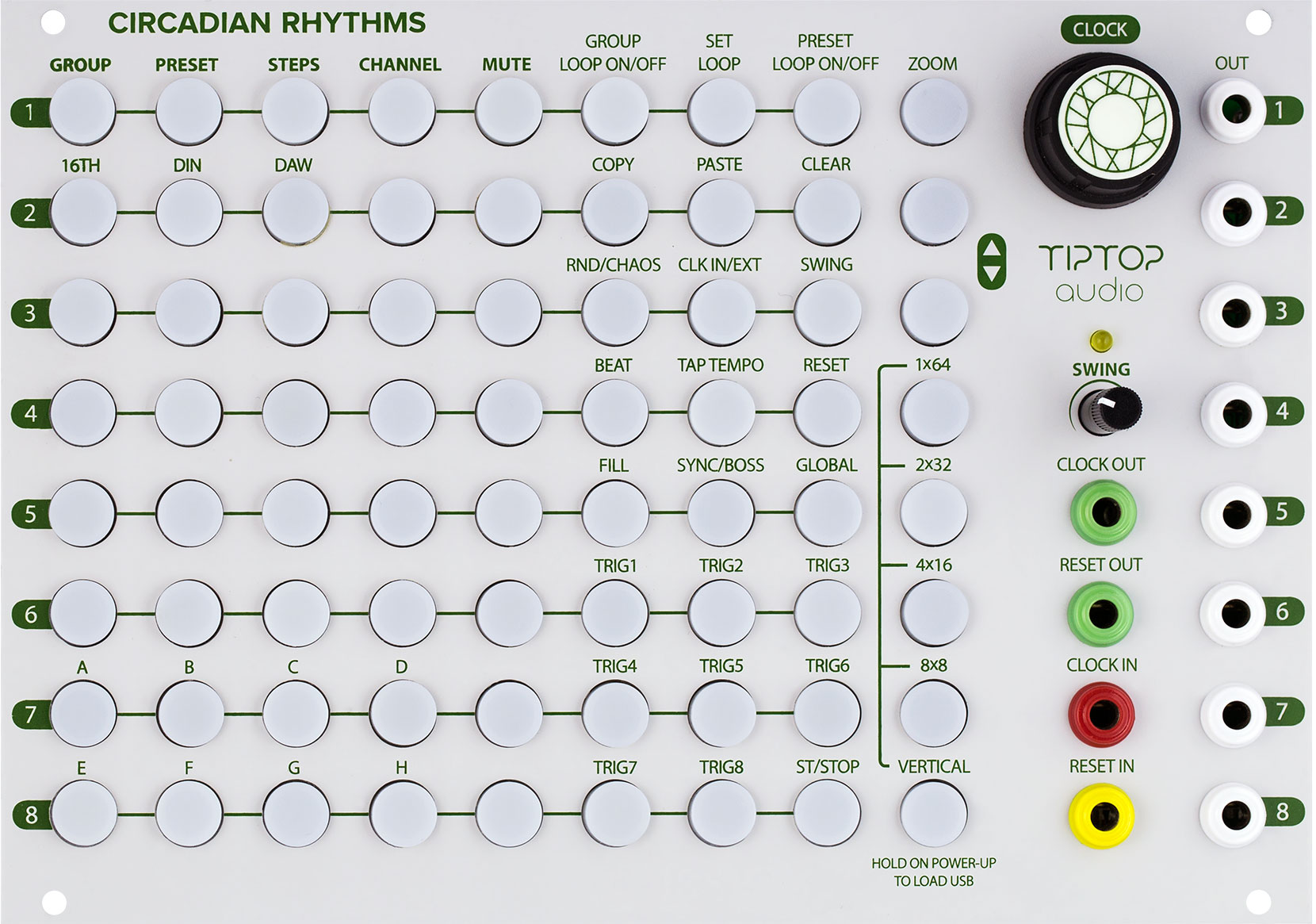Click the OUT 6 output jack
The height and width of the screenshot is (924, 1316).
(x=1233, y=613)
